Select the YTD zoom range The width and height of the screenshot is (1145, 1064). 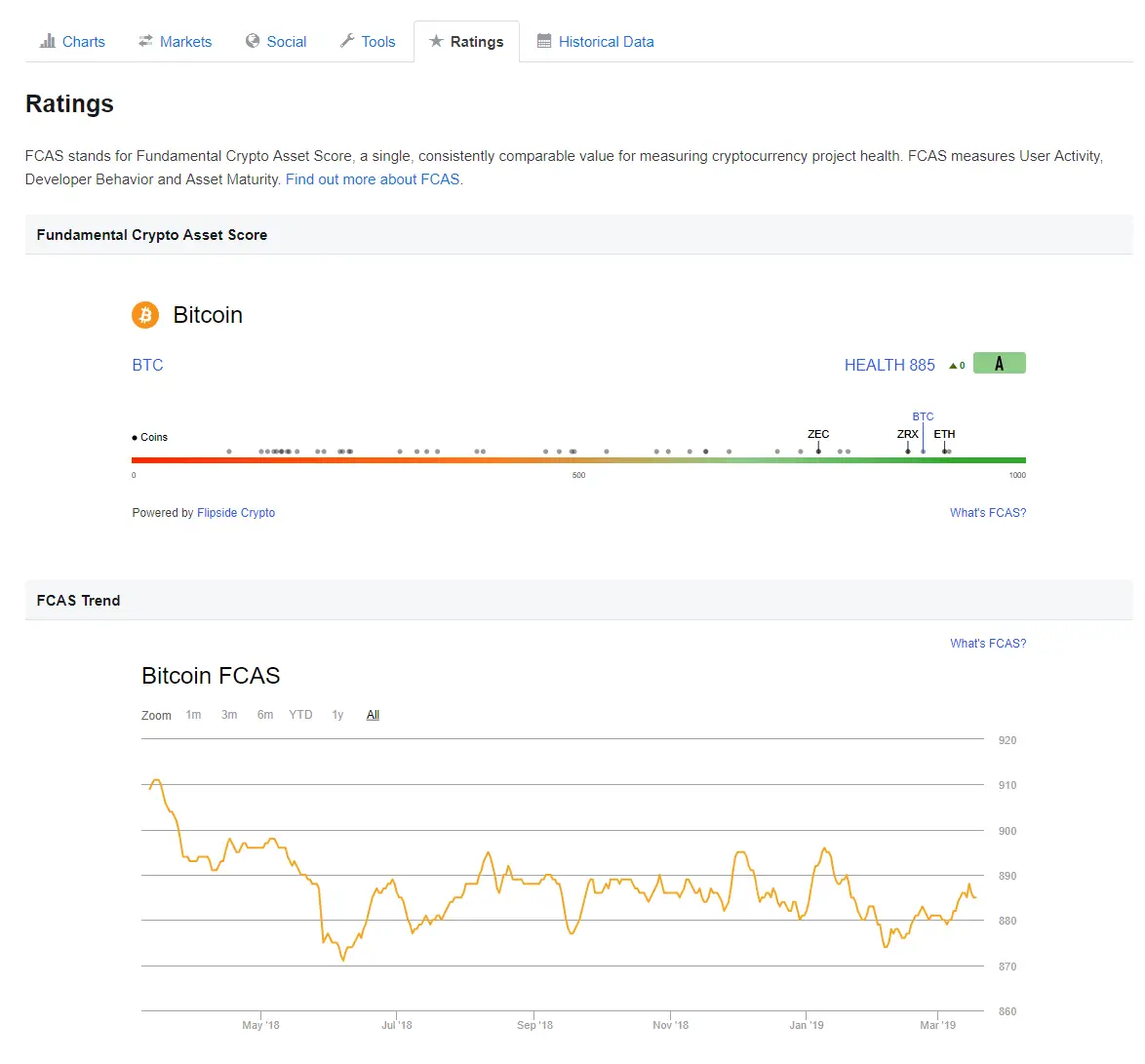pyautogui.click(x=300, y=715)
